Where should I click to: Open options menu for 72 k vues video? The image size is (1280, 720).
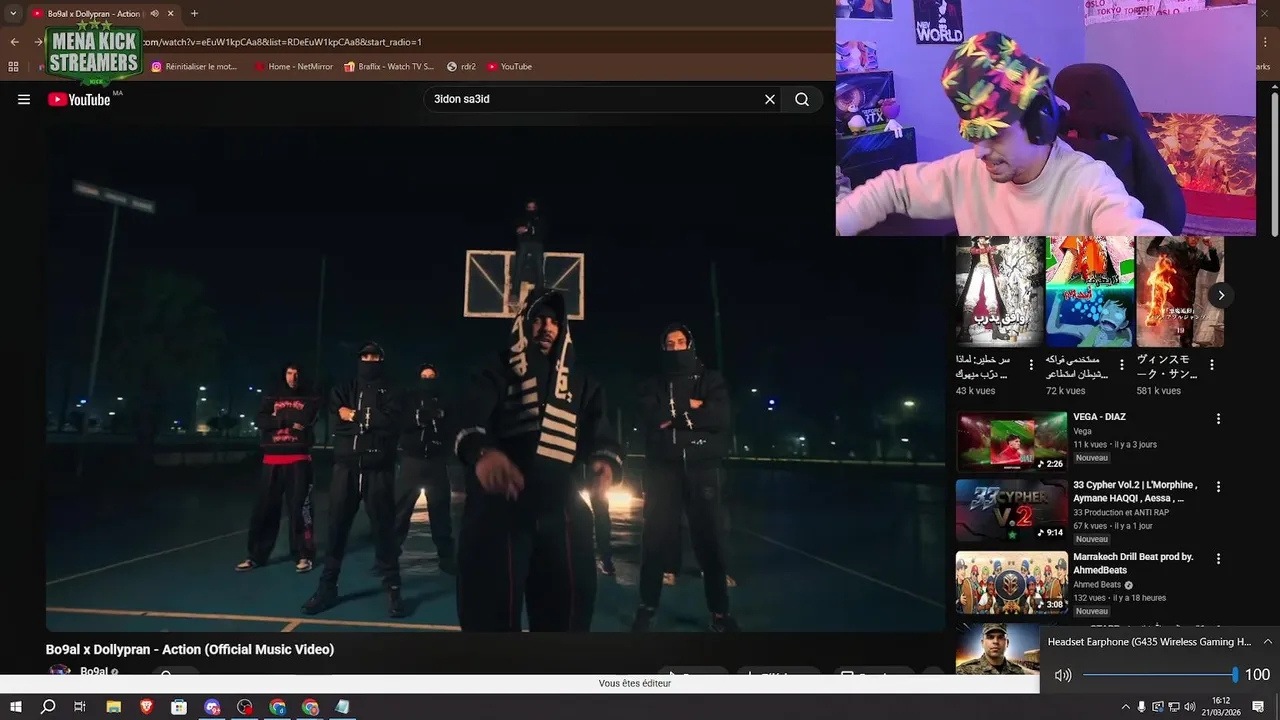point(1121,365)
